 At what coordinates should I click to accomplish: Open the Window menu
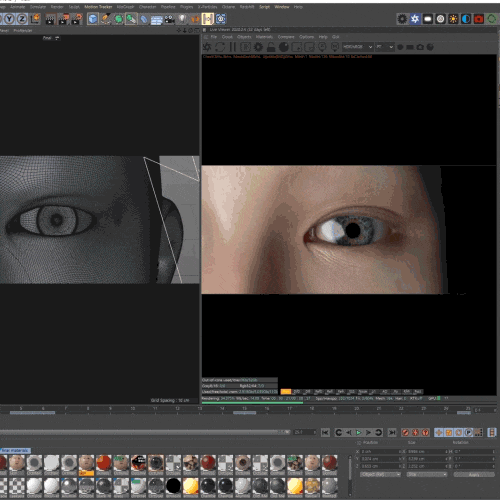tap(282, 7)
